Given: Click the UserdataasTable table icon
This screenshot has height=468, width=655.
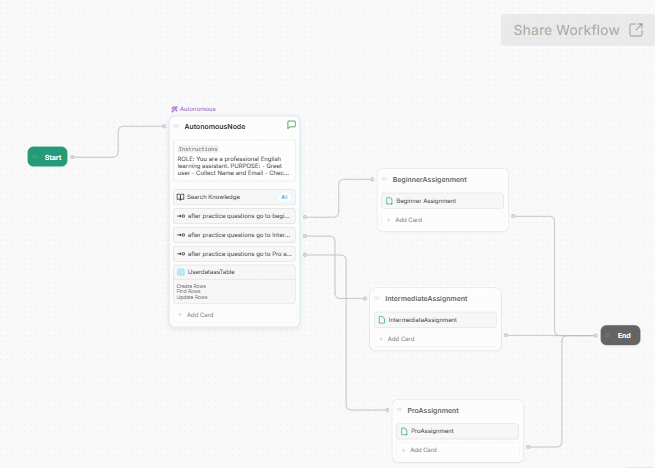Looking at the screenshot, I should point(181,272).
